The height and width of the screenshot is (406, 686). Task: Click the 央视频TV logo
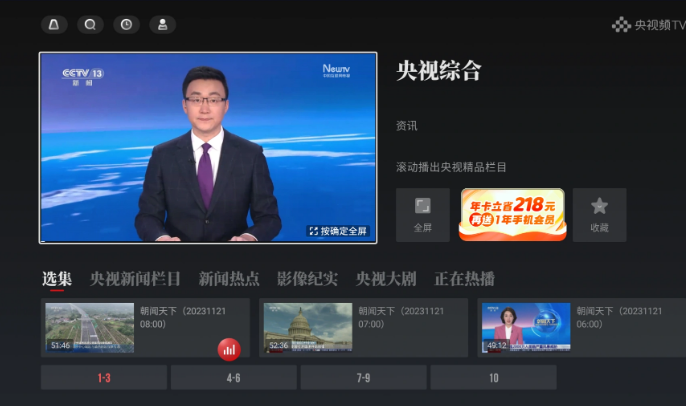point(648,25)
